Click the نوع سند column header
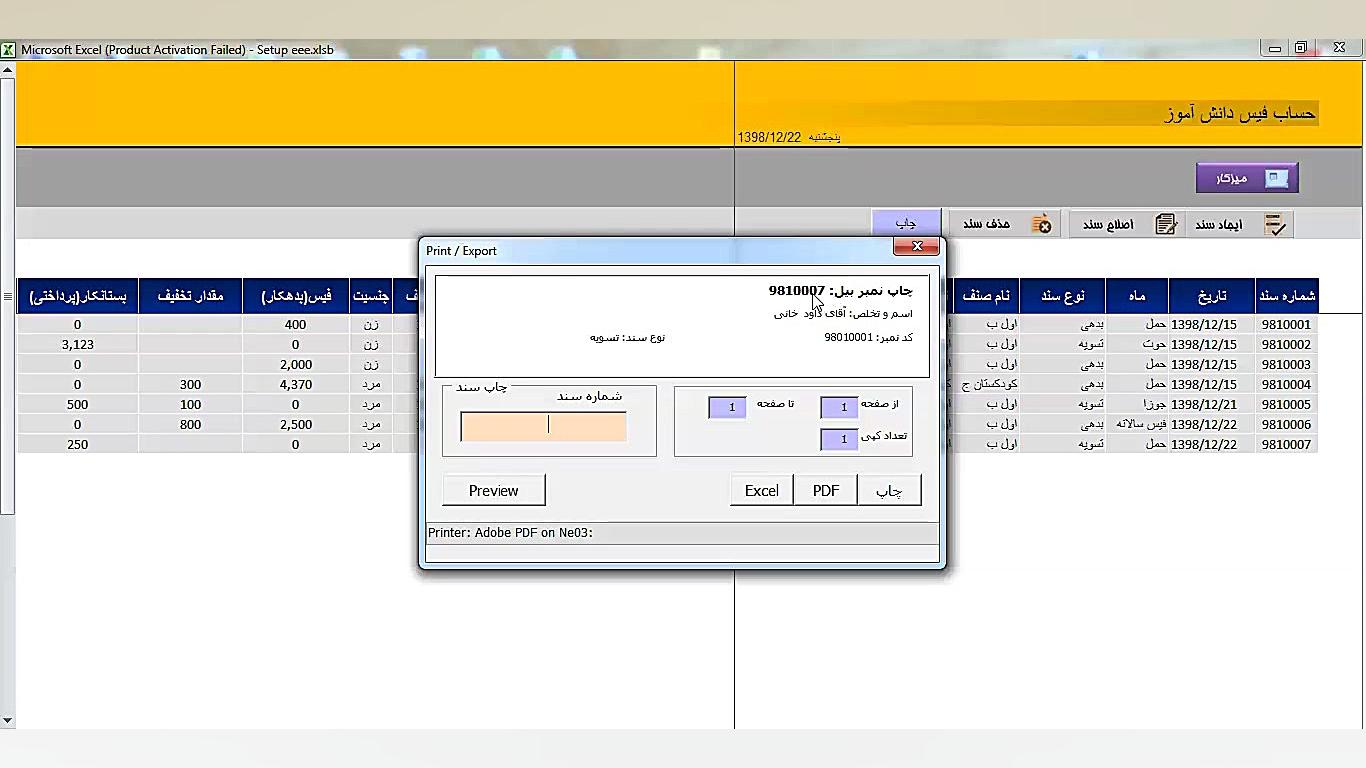This screenshot has height=768, width=1366. 1062,296
